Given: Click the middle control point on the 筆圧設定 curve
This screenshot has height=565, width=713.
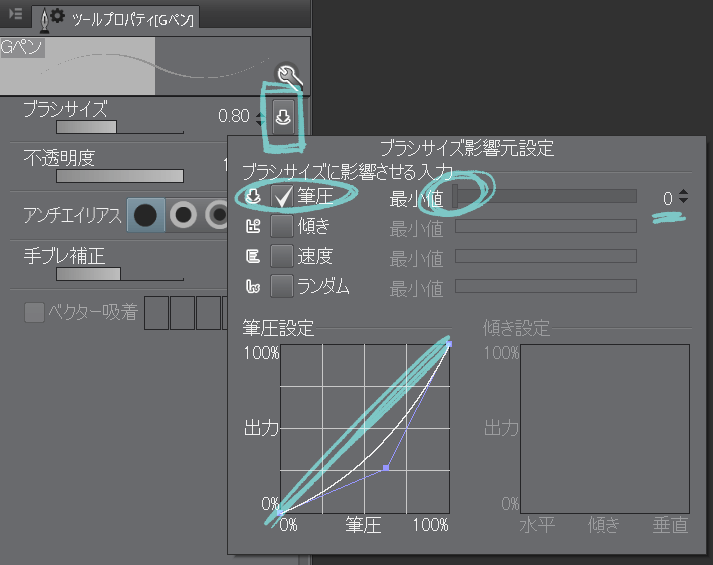Looking at the screenshot, I should coord(386,467).
